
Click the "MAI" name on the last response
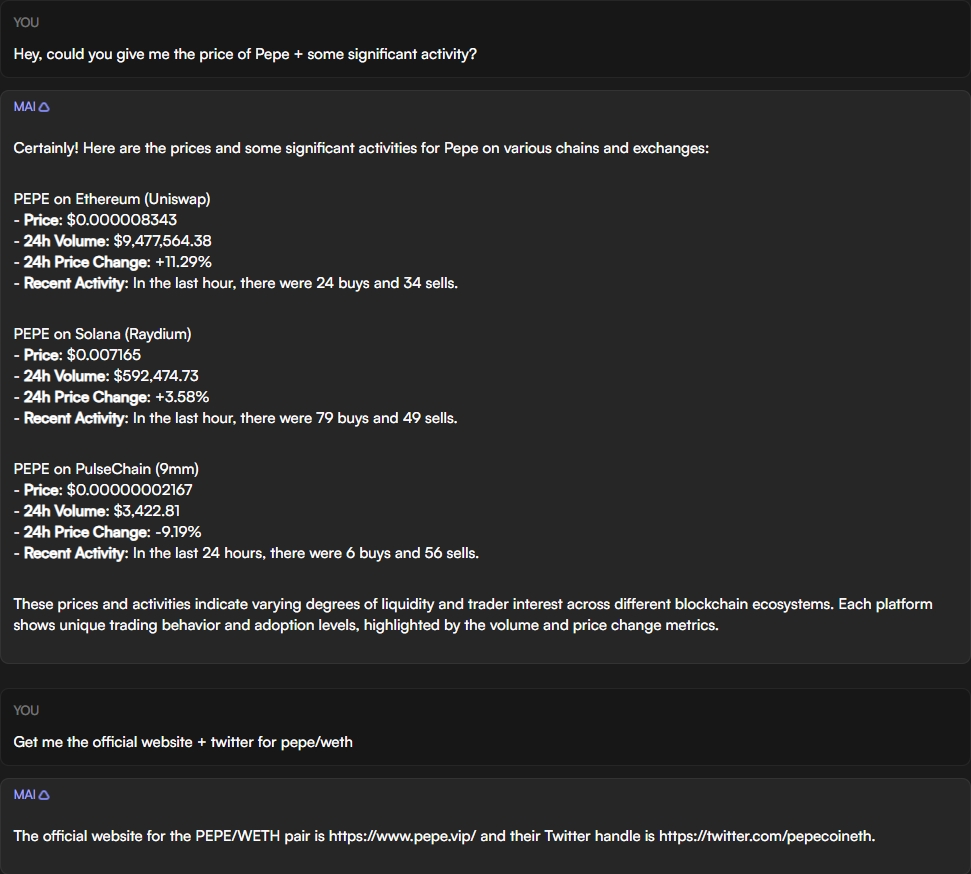24,795
